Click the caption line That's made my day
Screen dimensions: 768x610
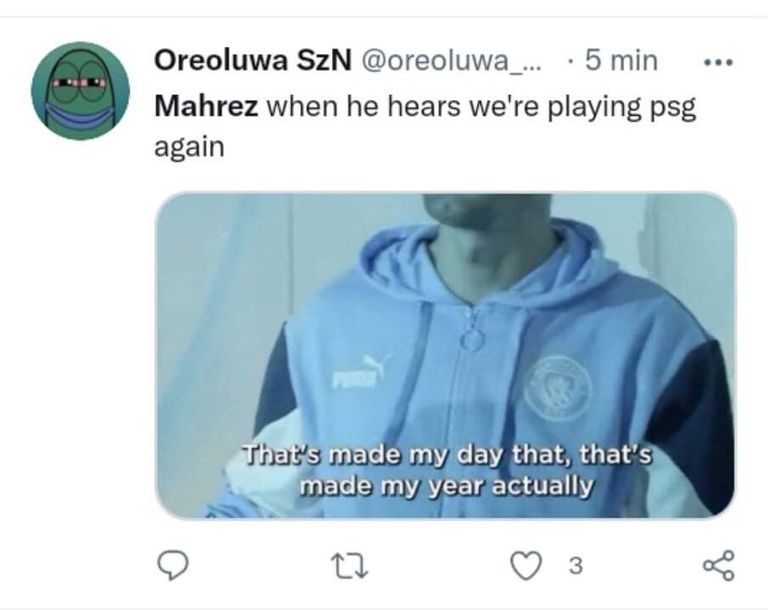448,455
